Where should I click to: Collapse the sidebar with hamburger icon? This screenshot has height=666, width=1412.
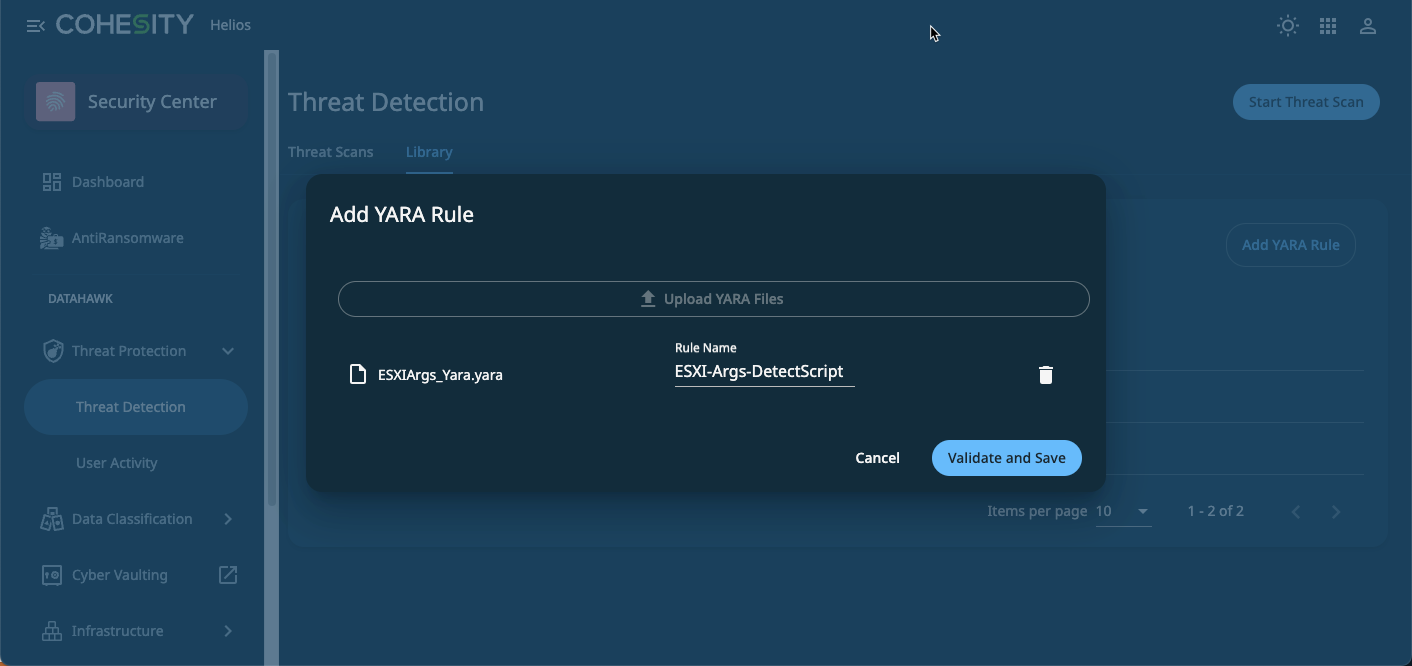(x=36, y=26)
